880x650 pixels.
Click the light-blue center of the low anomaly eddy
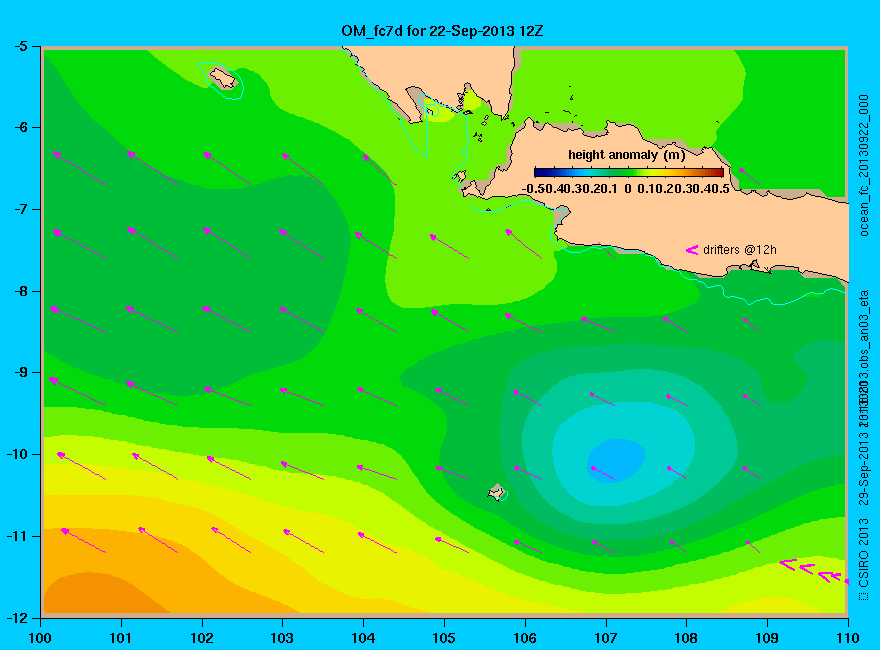(616, 459)
